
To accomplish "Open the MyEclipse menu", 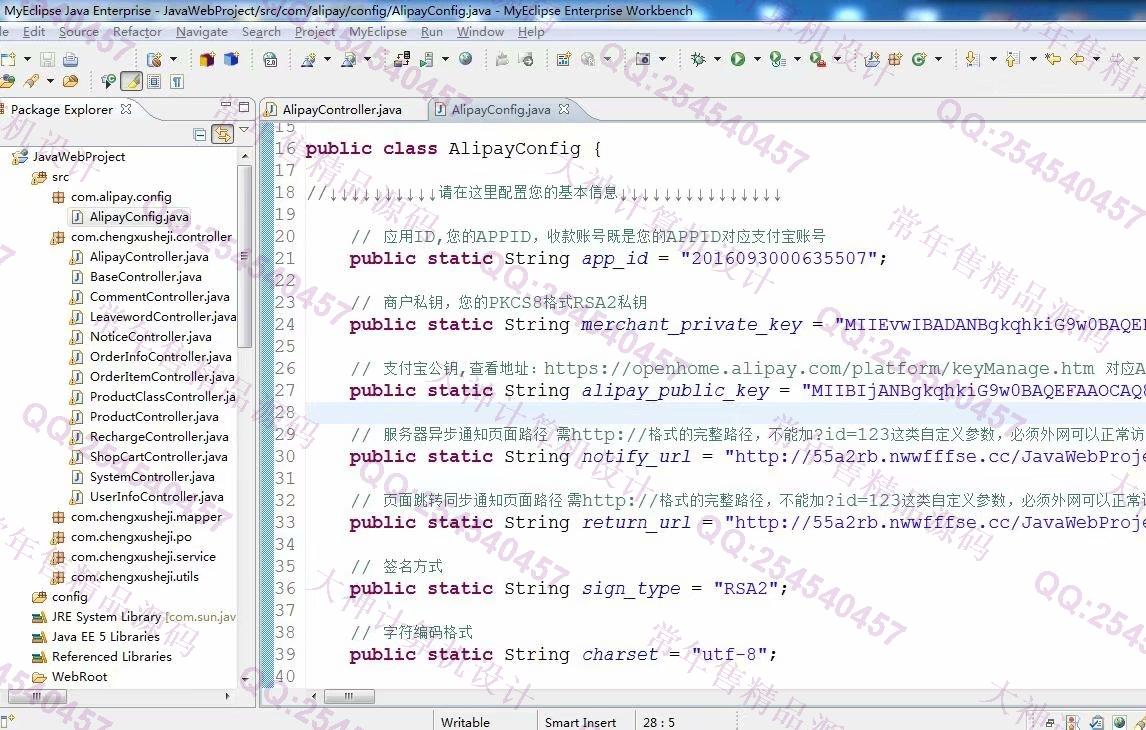I will click(x=378, y=32).
